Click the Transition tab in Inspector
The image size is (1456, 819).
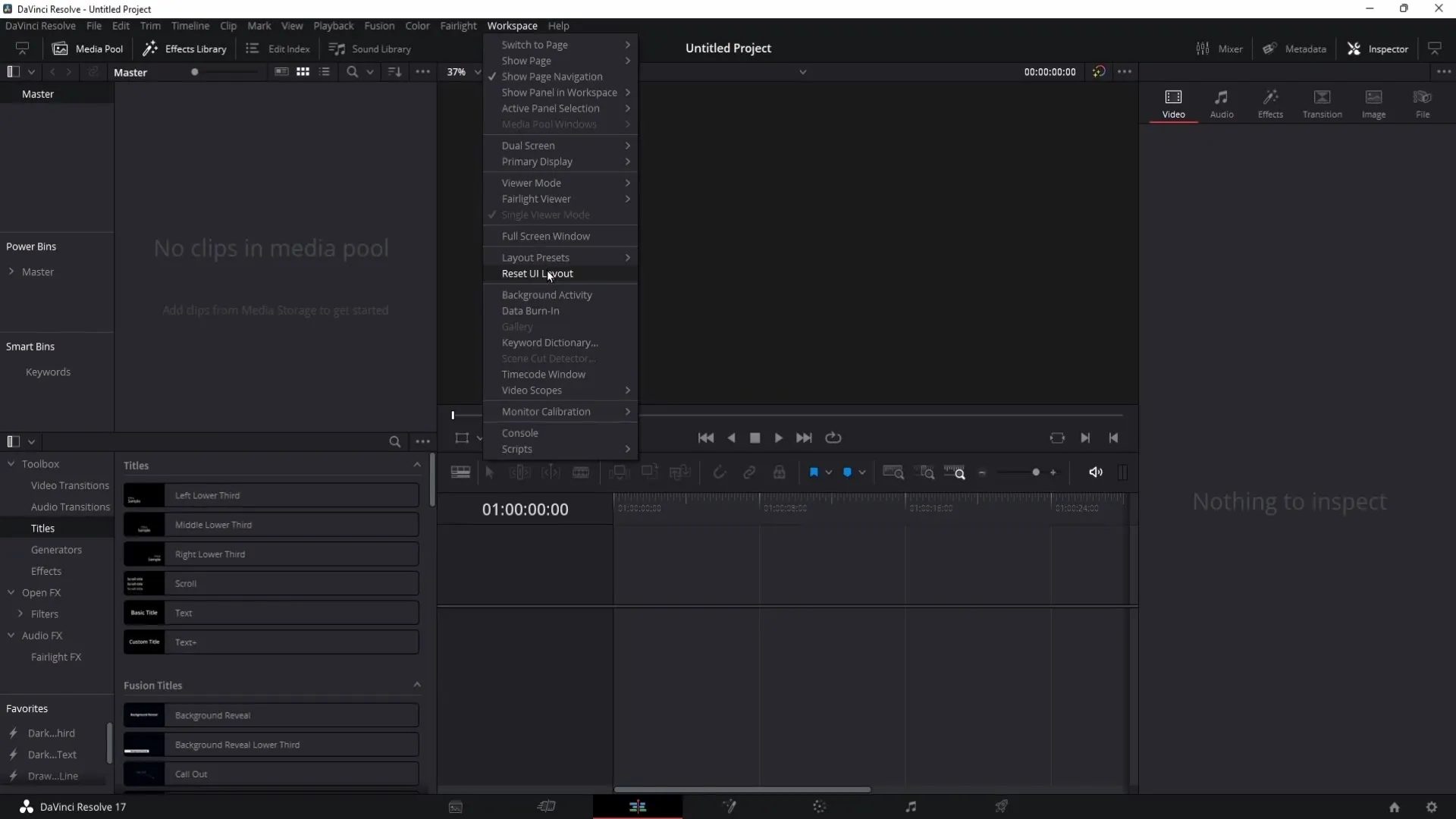pos(1322,102)
